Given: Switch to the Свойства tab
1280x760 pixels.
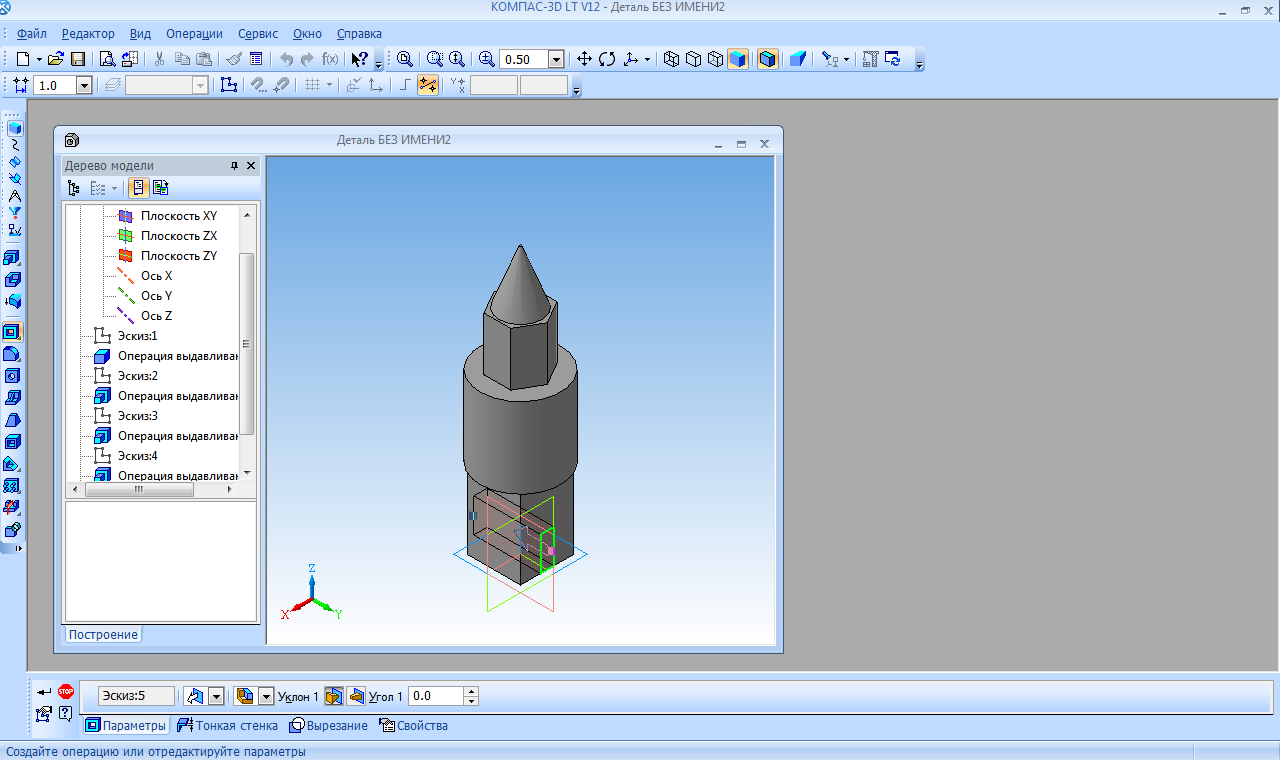Looking at the screenshot, I should click(413, 726).
